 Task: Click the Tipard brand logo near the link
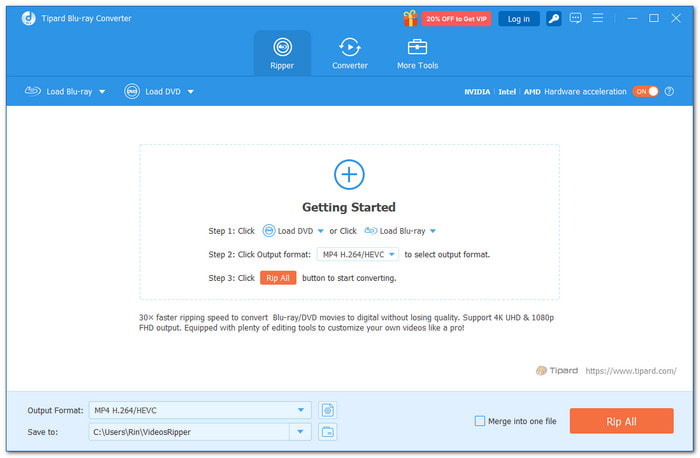click(557, 371)
